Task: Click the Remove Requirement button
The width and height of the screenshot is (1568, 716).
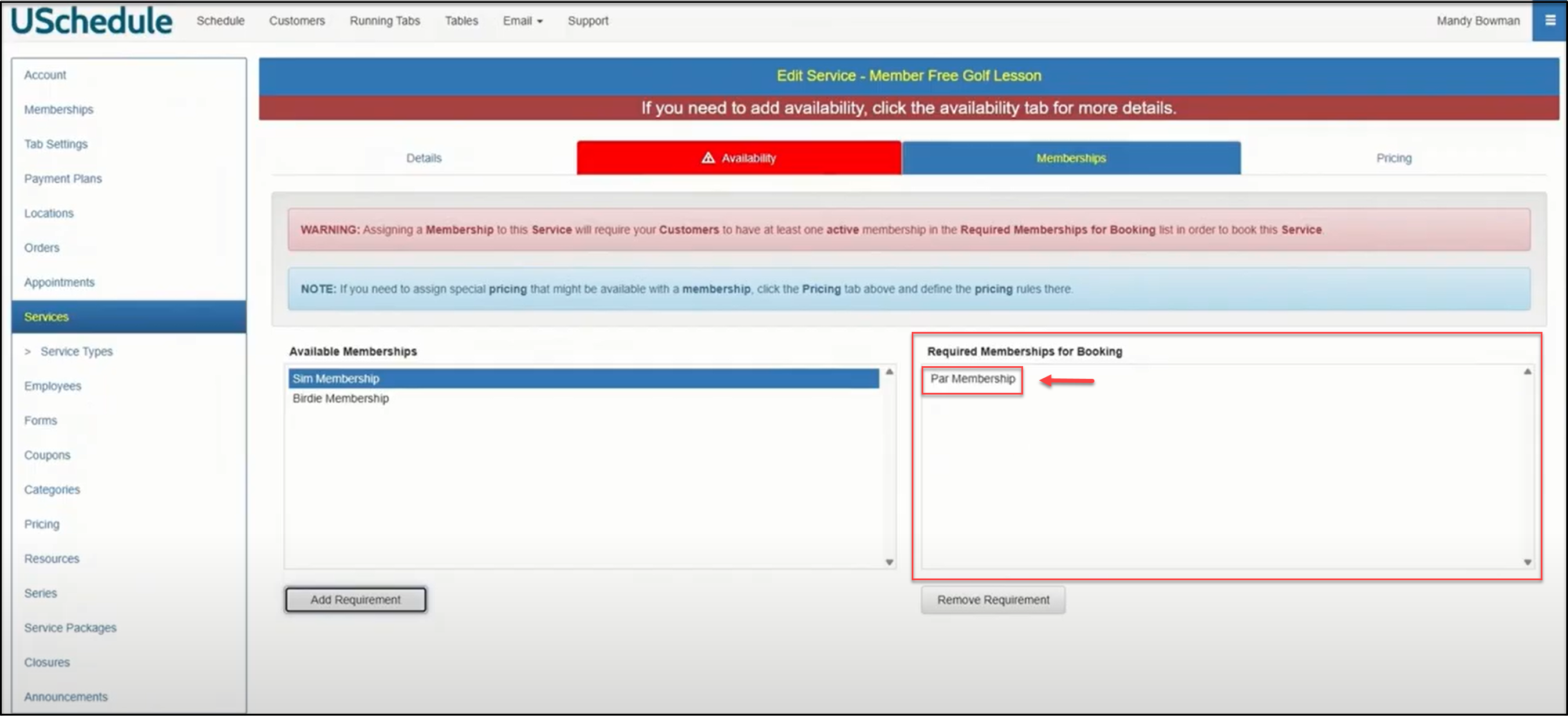Action: coord(993,600)
